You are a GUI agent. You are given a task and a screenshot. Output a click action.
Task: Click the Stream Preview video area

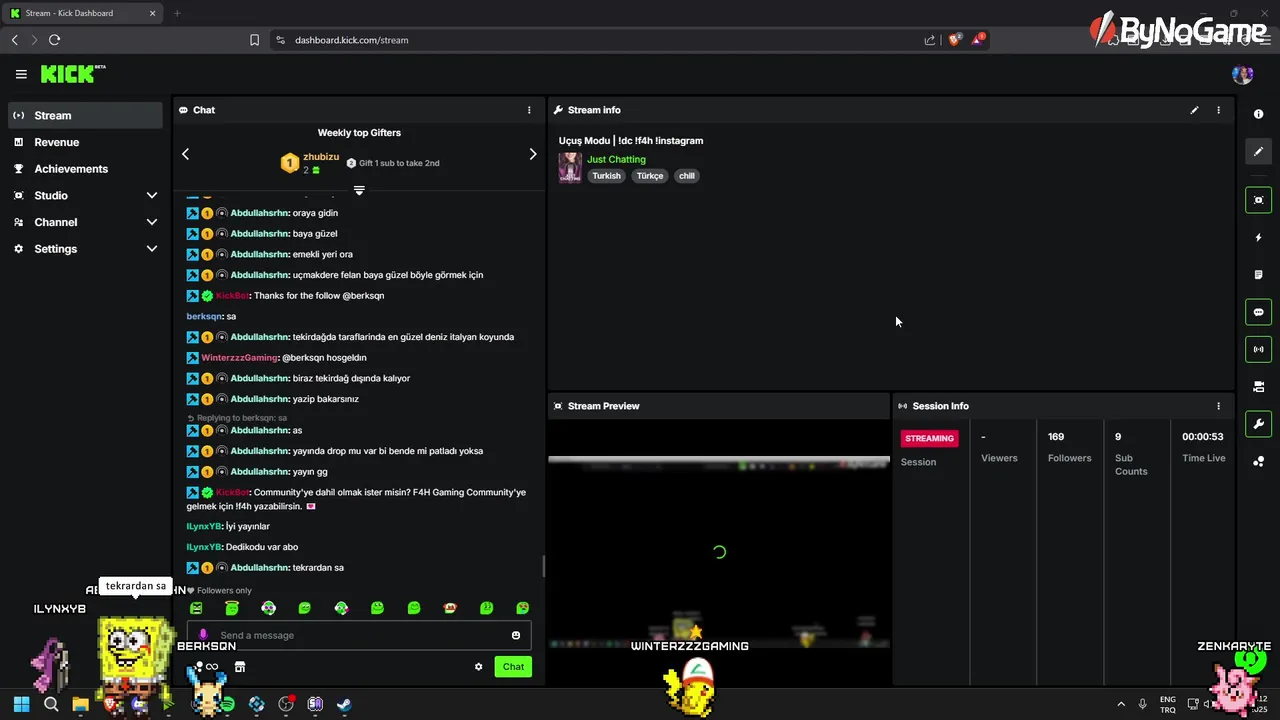point(719,552)
